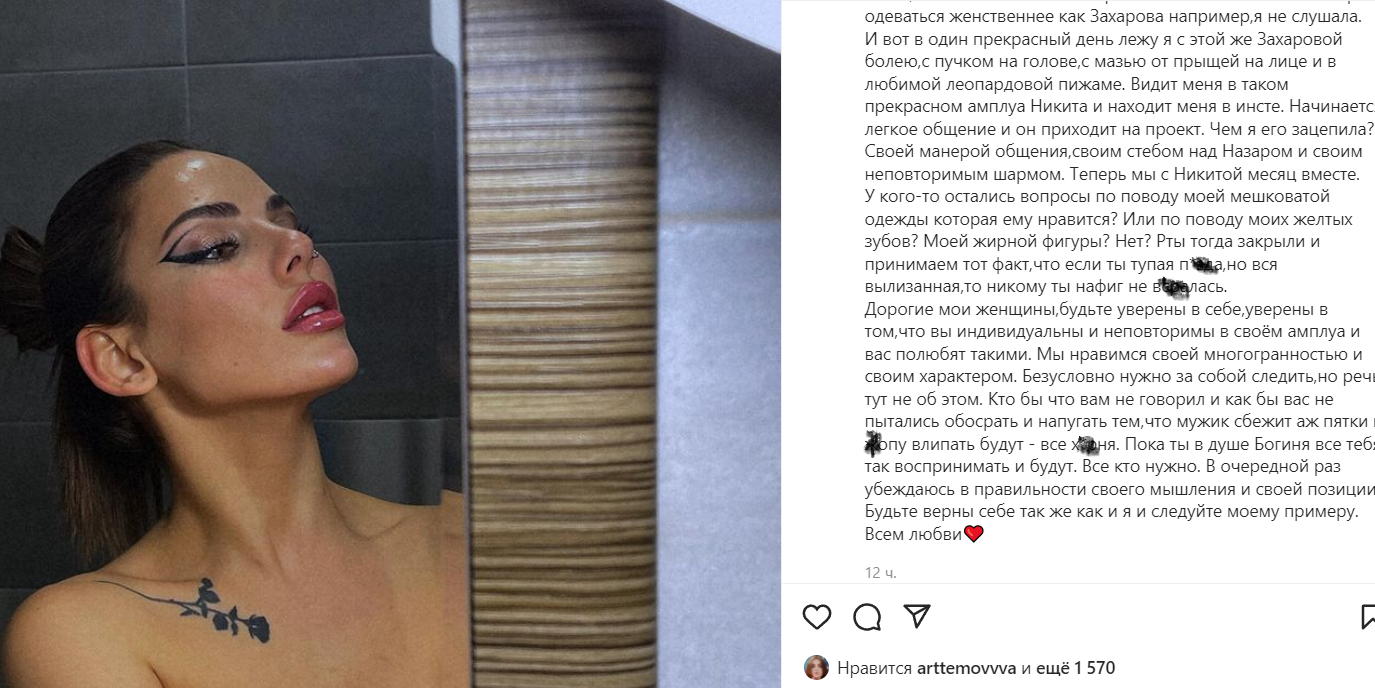Screen dimensions: 1375x688
Task: Like the post with the heart icon
Action: [x=817, y=617]
